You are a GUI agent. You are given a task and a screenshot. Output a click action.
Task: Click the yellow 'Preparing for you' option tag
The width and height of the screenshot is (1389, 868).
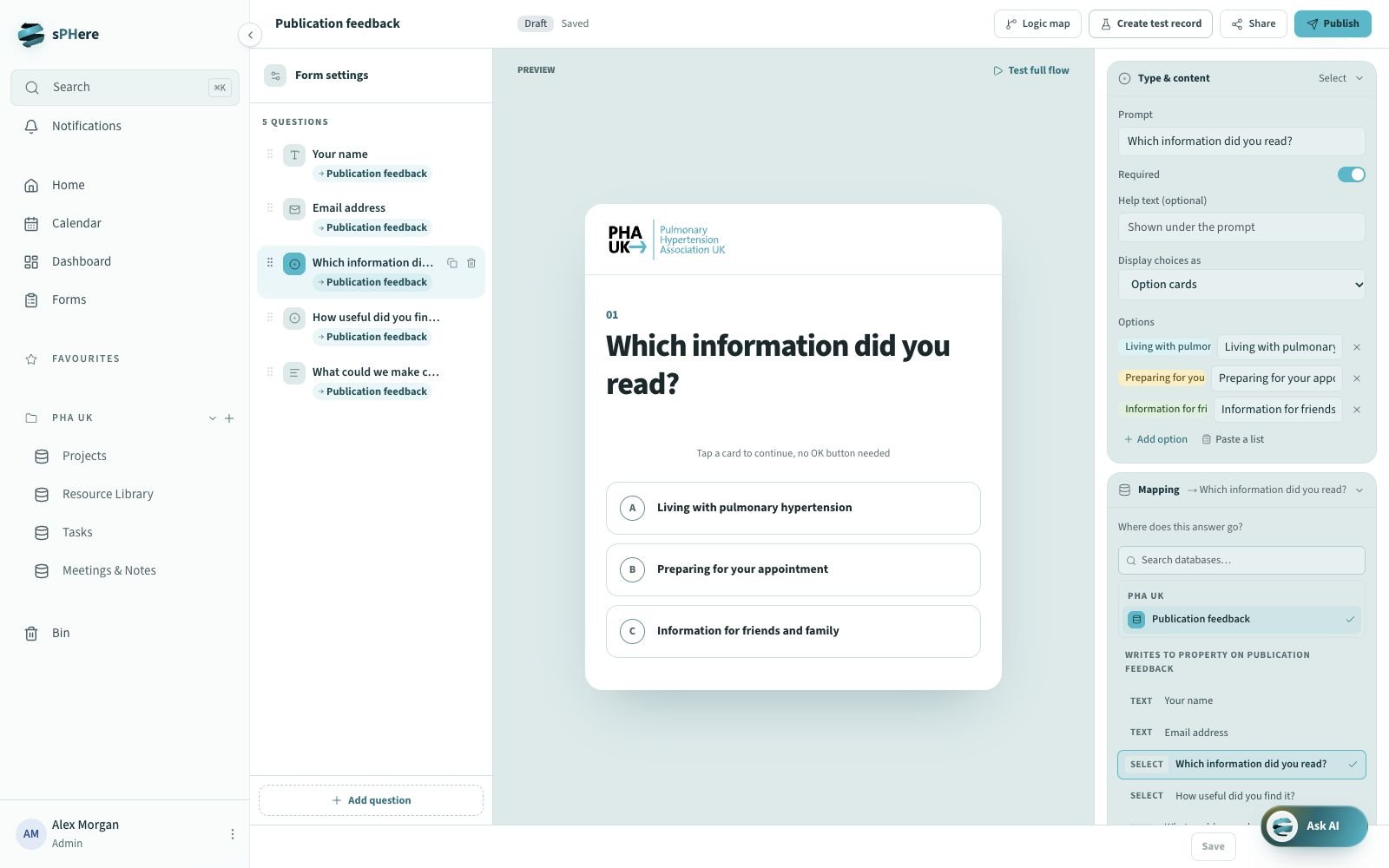pos(1164,378)
